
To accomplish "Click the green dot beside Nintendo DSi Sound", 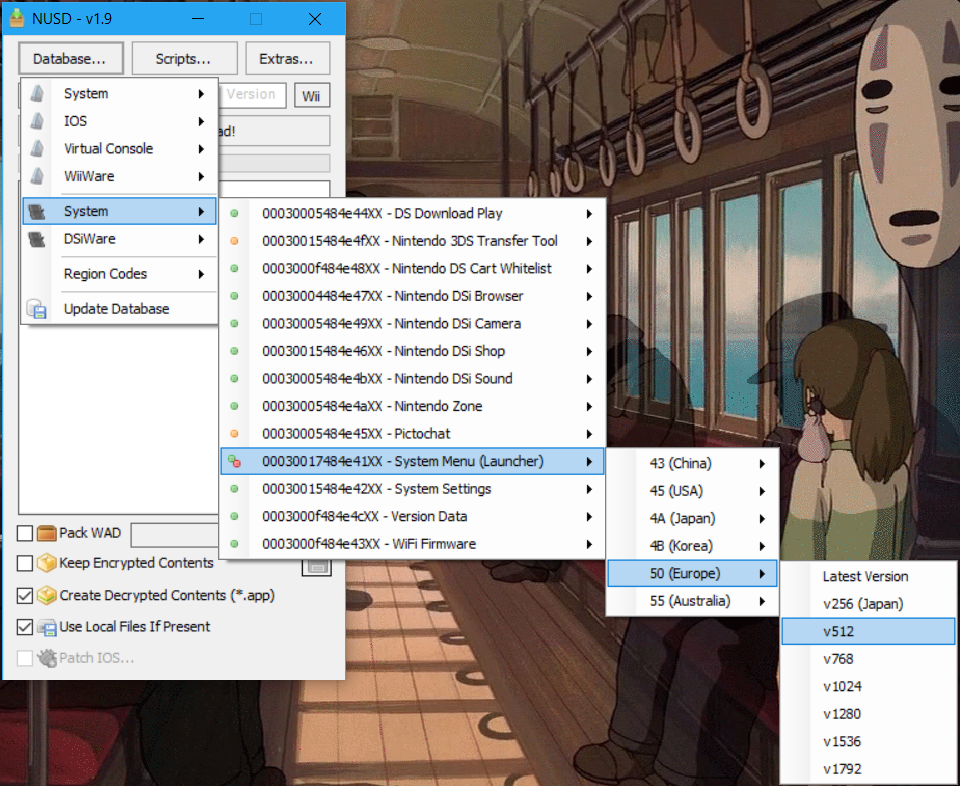I will (x=234, y=379).
